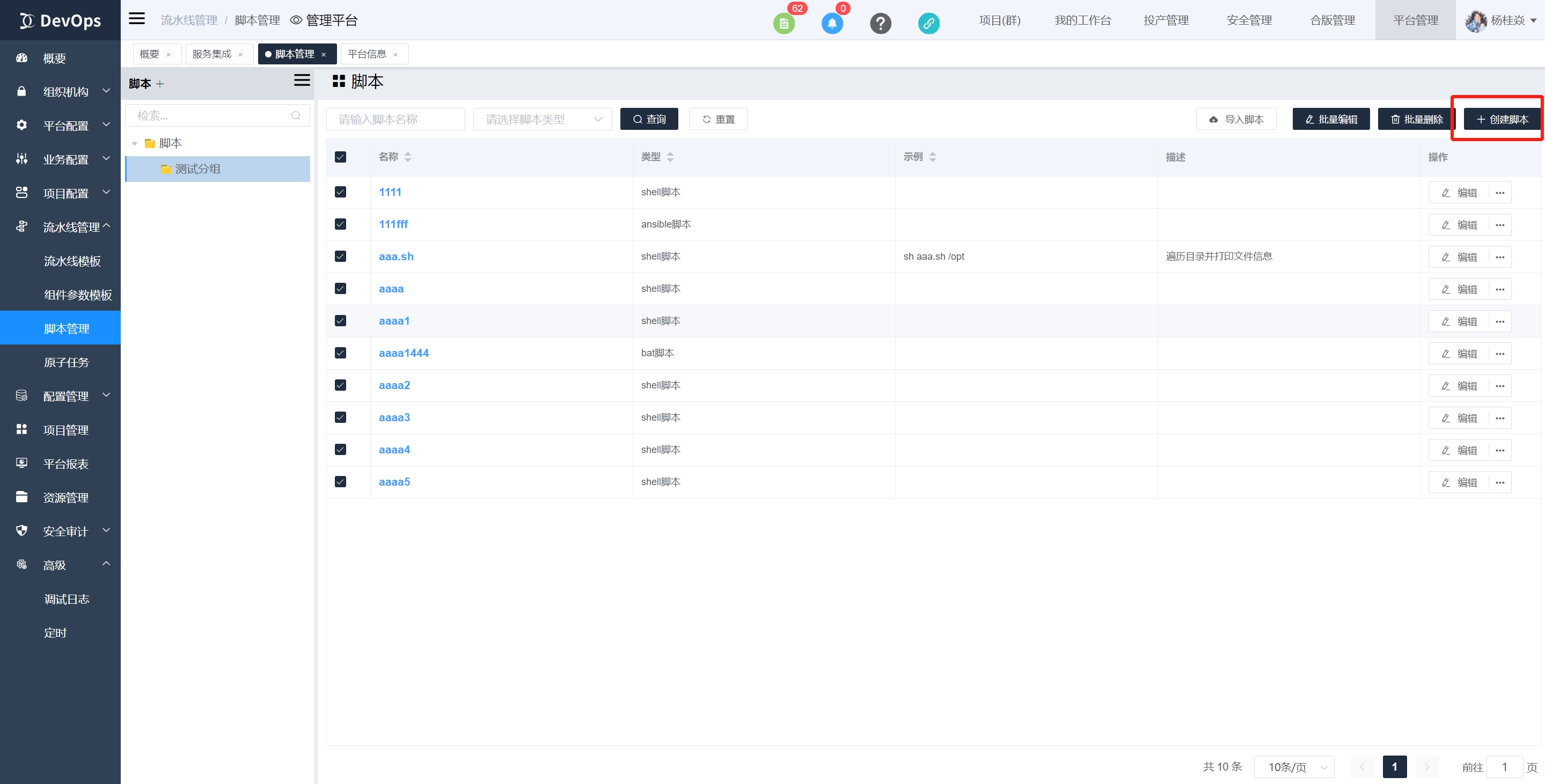The image size is (1545, 784).
Task: Click the question mark help icon
Action: pos(880,24)
